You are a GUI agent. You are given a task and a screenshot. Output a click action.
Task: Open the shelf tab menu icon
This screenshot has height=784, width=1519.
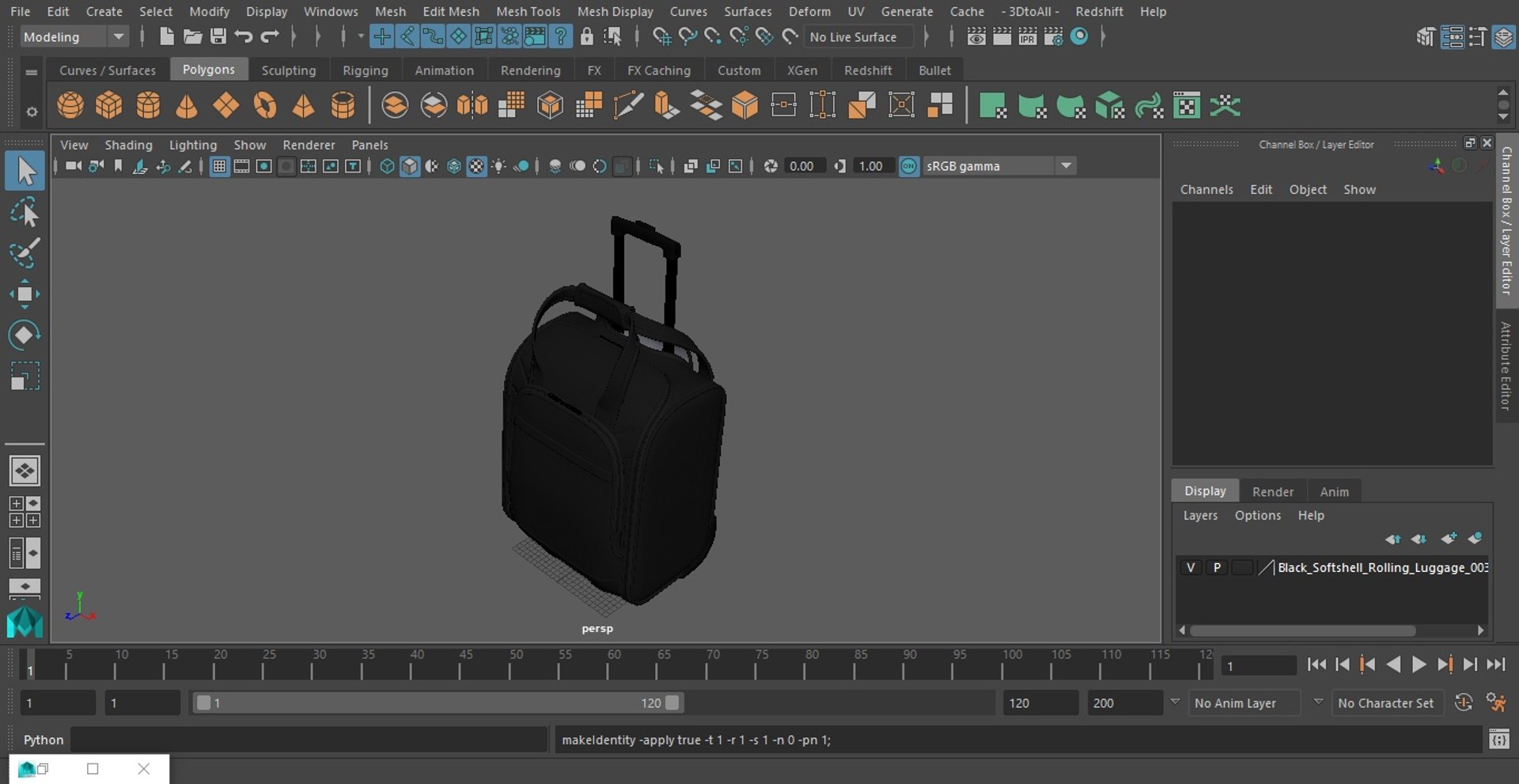[x=32, y=72]
